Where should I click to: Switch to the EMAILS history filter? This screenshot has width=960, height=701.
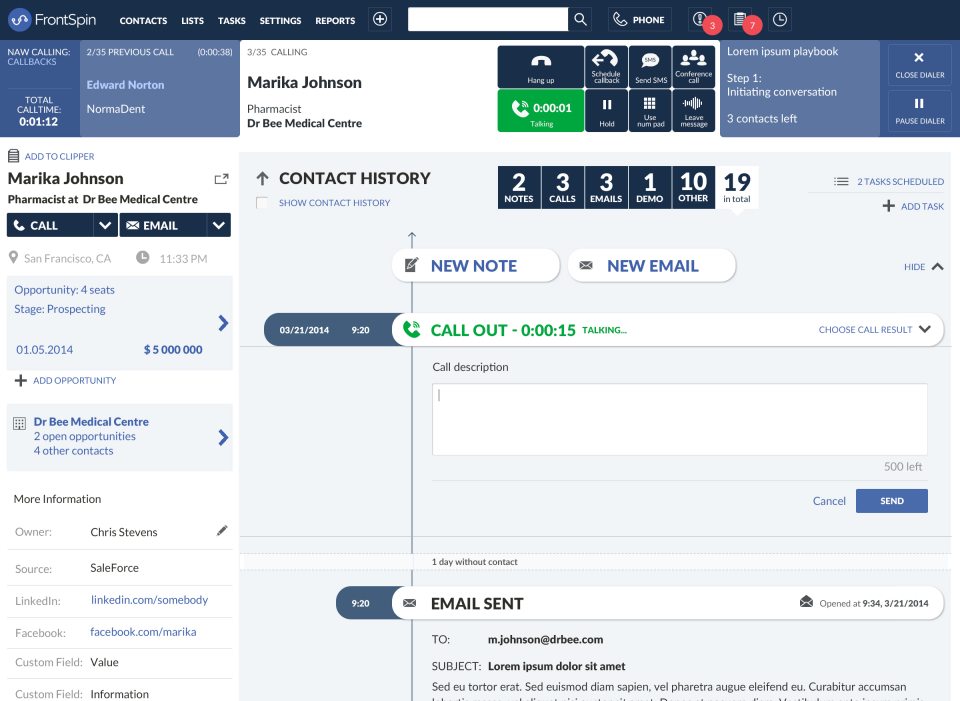click(x=606, y=187)
